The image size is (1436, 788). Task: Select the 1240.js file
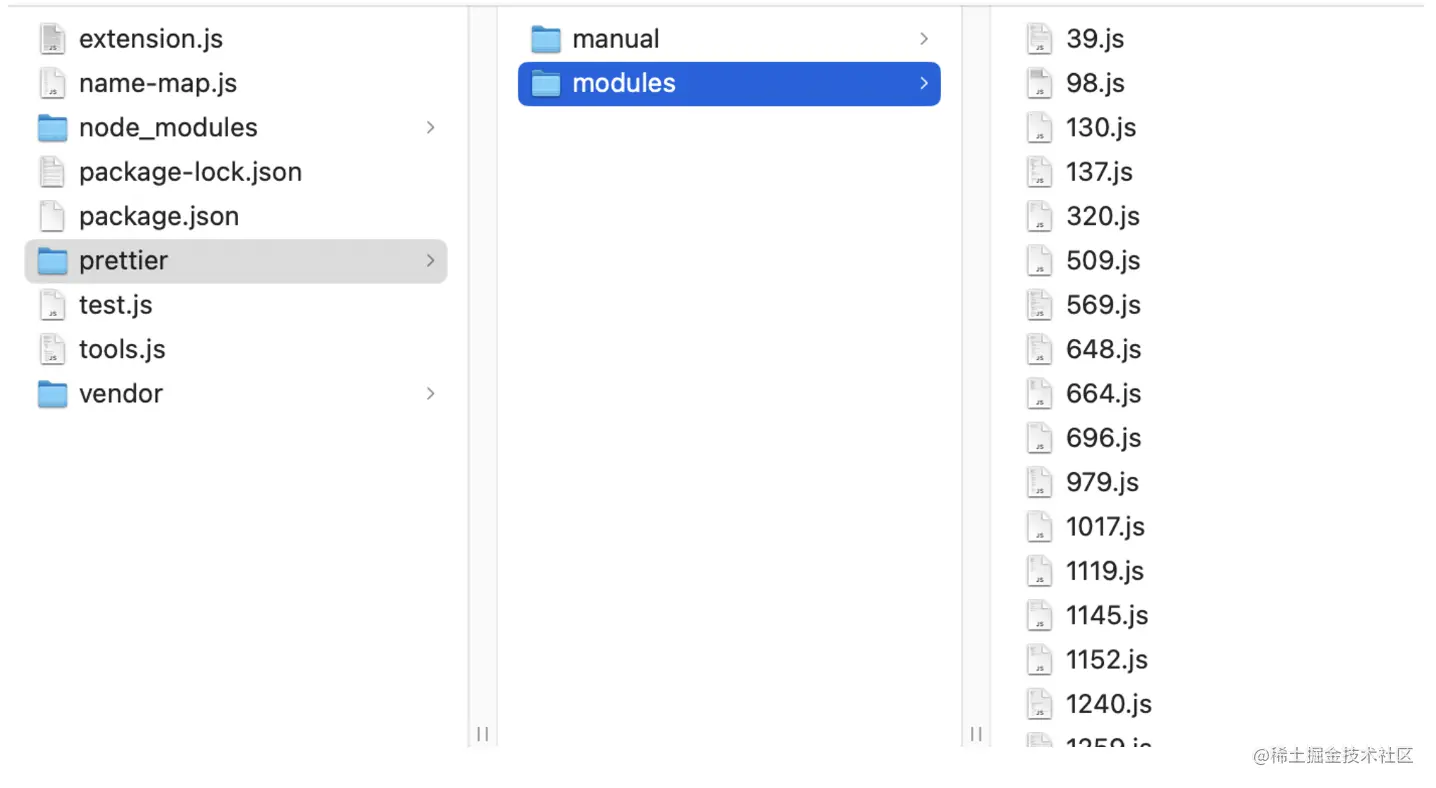tap(1108, 704)
